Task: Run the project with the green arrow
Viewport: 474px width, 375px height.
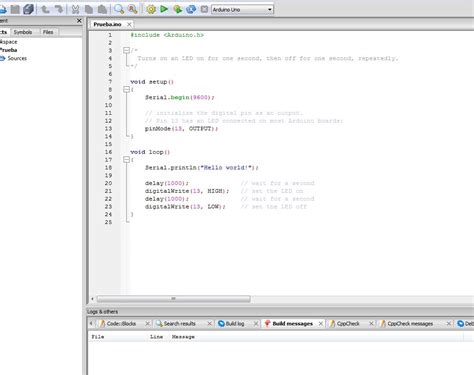Action: [x=164, y=9]
